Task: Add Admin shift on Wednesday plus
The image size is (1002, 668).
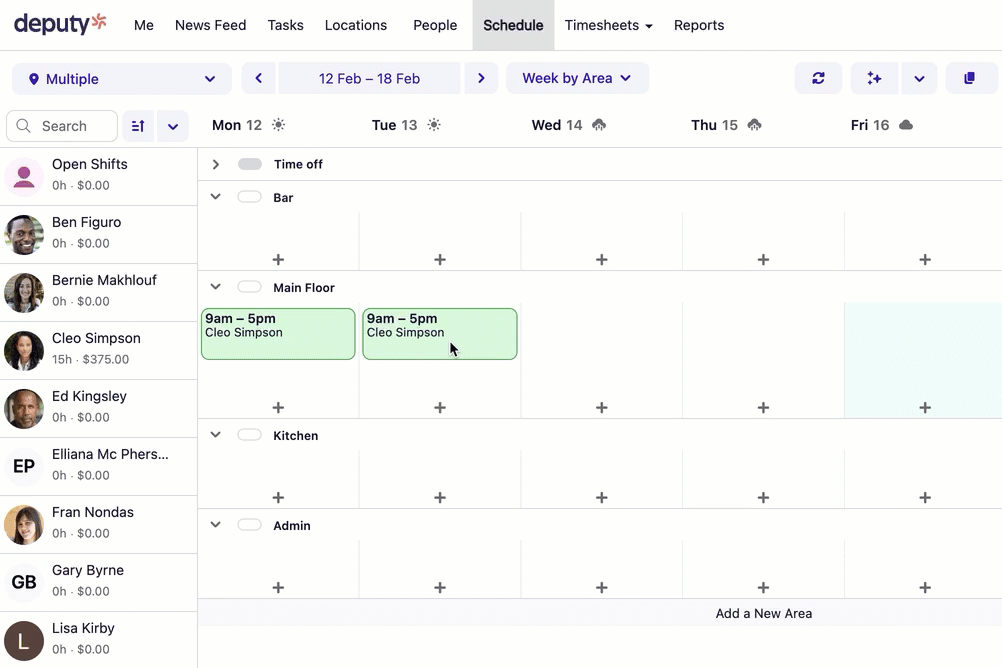Action: [601, 587]
